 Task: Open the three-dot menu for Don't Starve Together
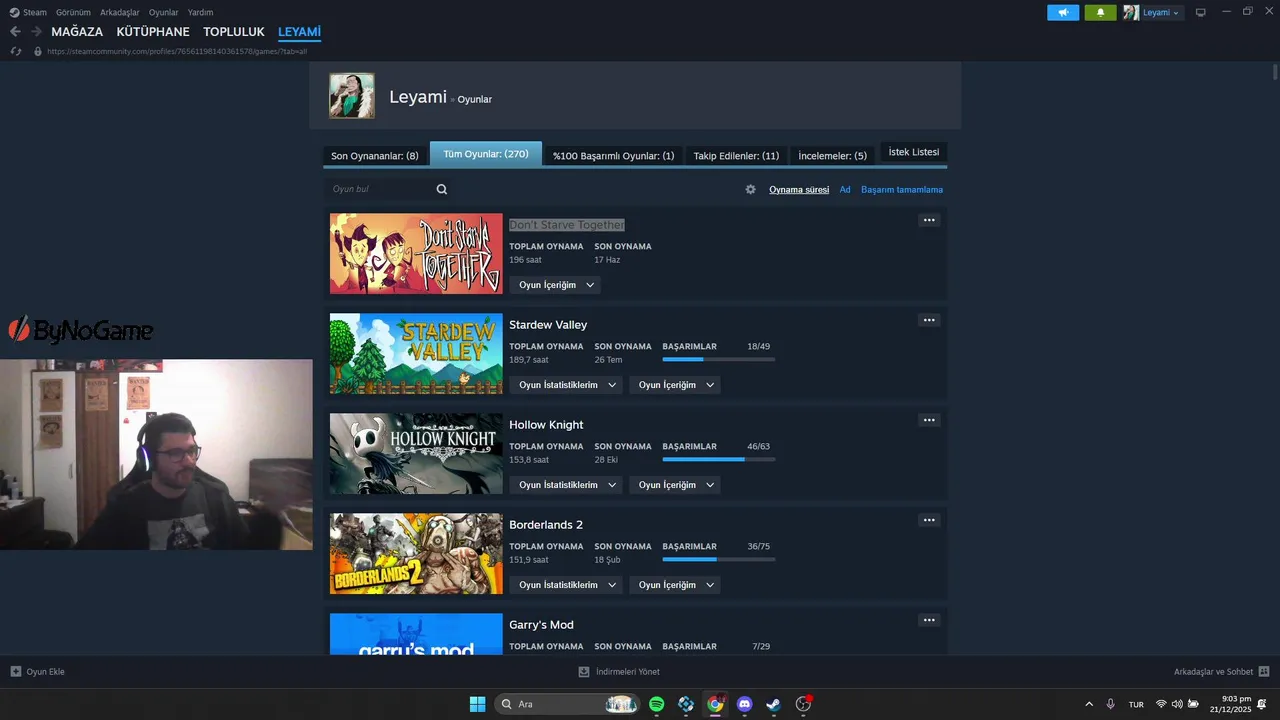(929, 220)
